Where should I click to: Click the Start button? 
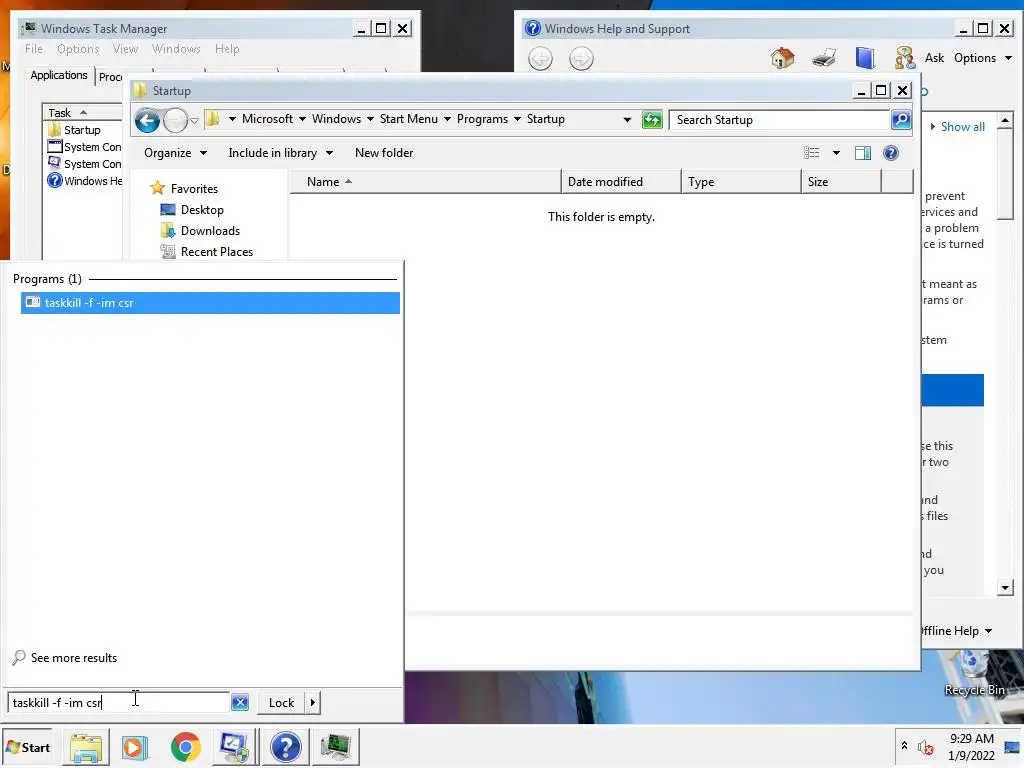pyautogui.click(x=29, y=747)
